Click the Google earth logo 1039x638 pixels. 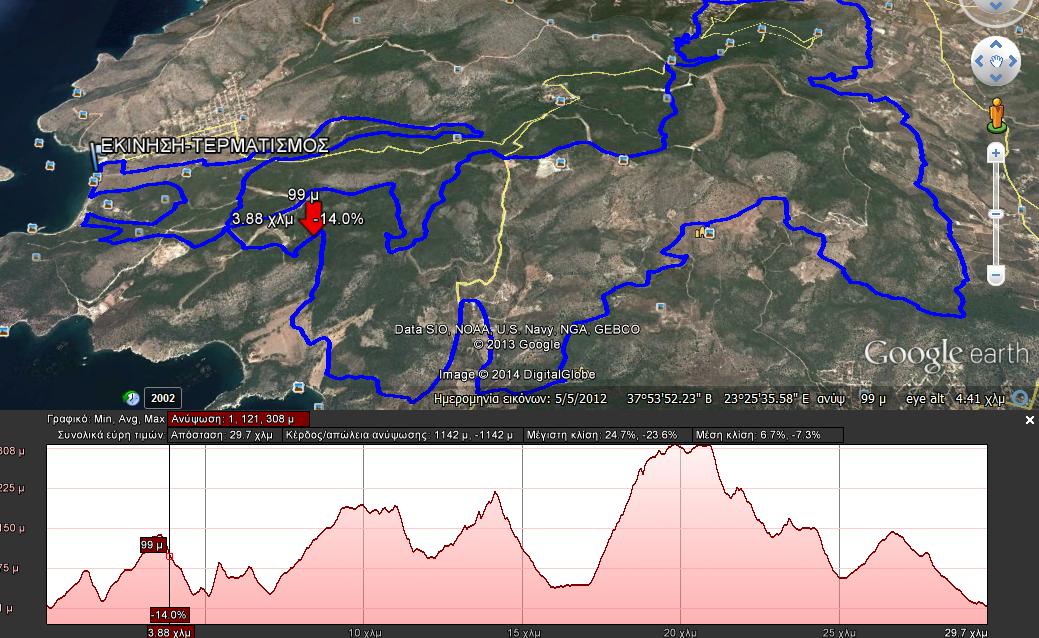(x=946, y=355)
